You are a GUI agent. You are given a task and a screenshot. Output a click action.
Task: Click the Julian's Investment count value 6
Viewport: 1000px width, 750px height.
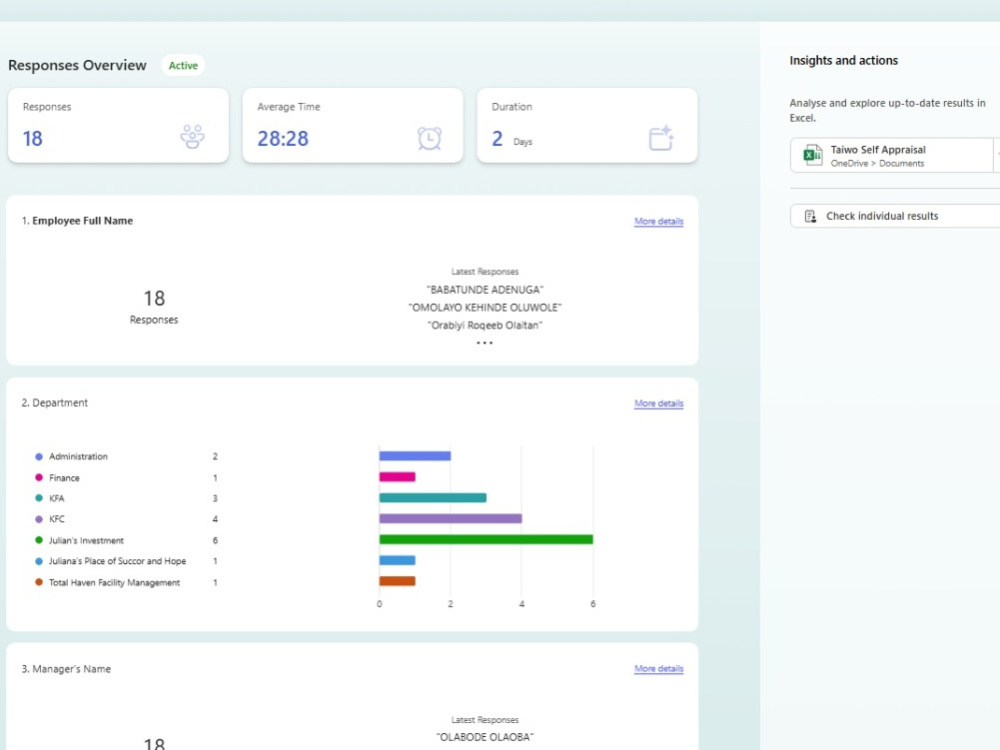[x=215, y=540]
